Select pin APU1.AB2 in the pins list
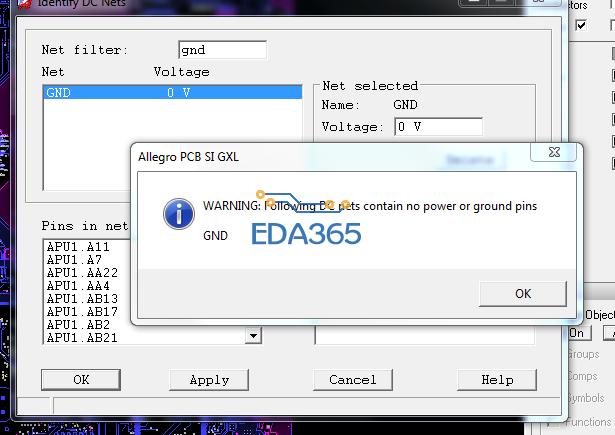 (78, 324)
